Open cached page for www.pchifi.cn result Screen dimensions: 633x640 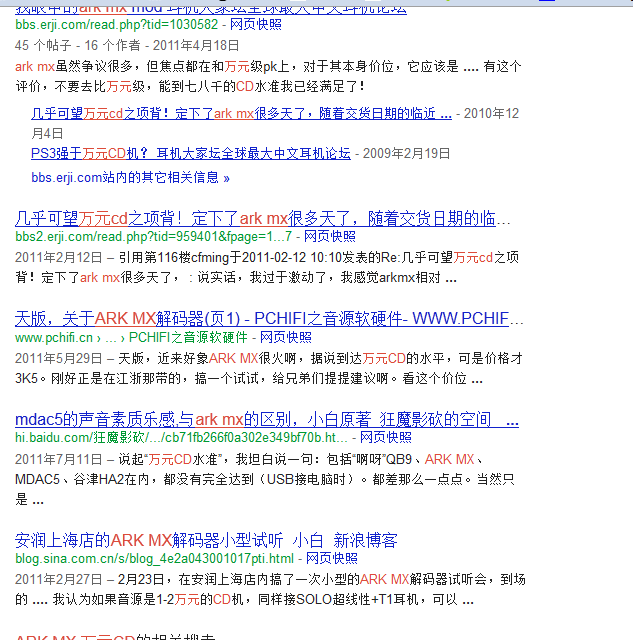click(286, 338)
